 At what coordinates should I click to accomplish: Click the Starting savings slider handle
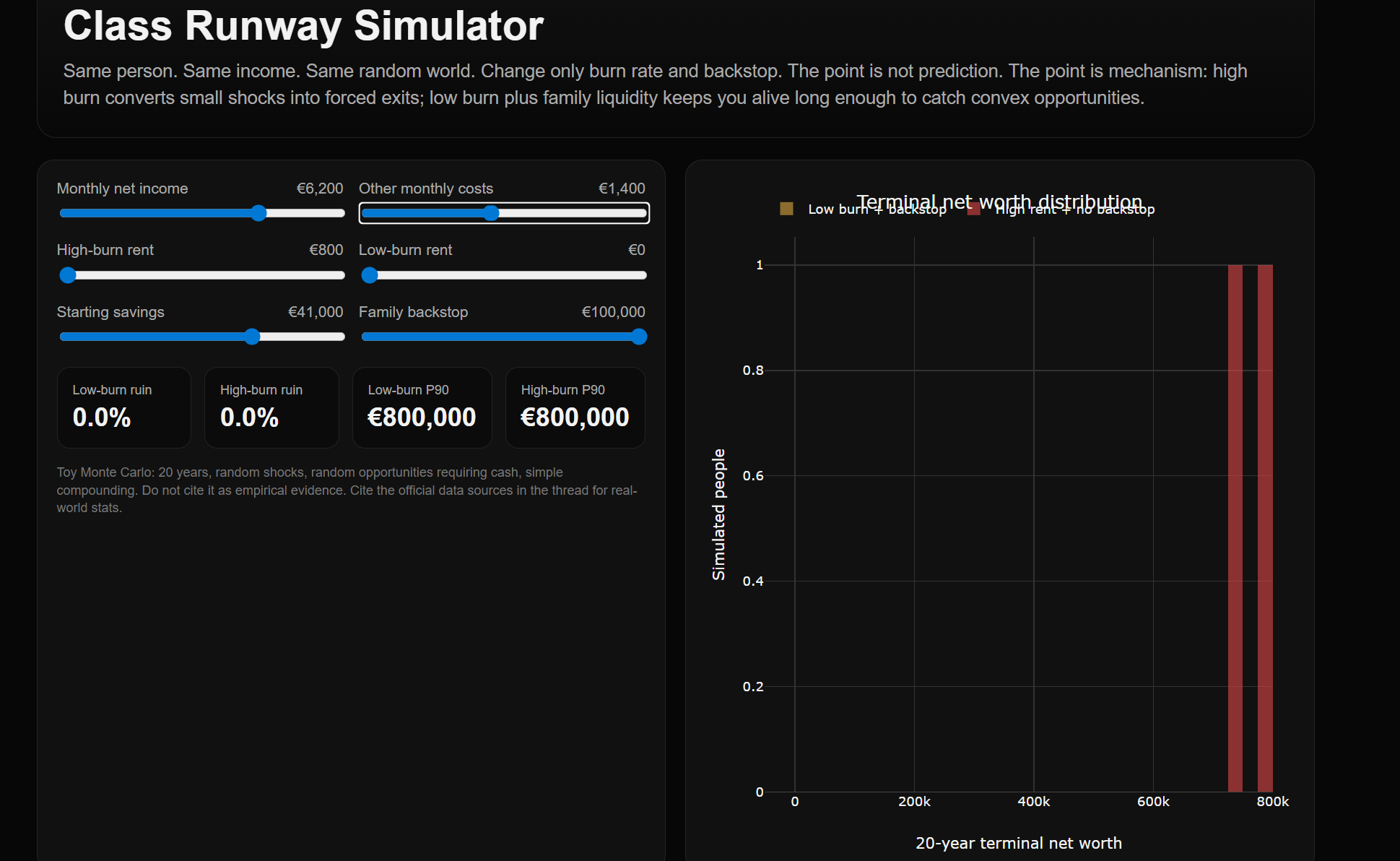pyautogui.click(x=251, y=337)
